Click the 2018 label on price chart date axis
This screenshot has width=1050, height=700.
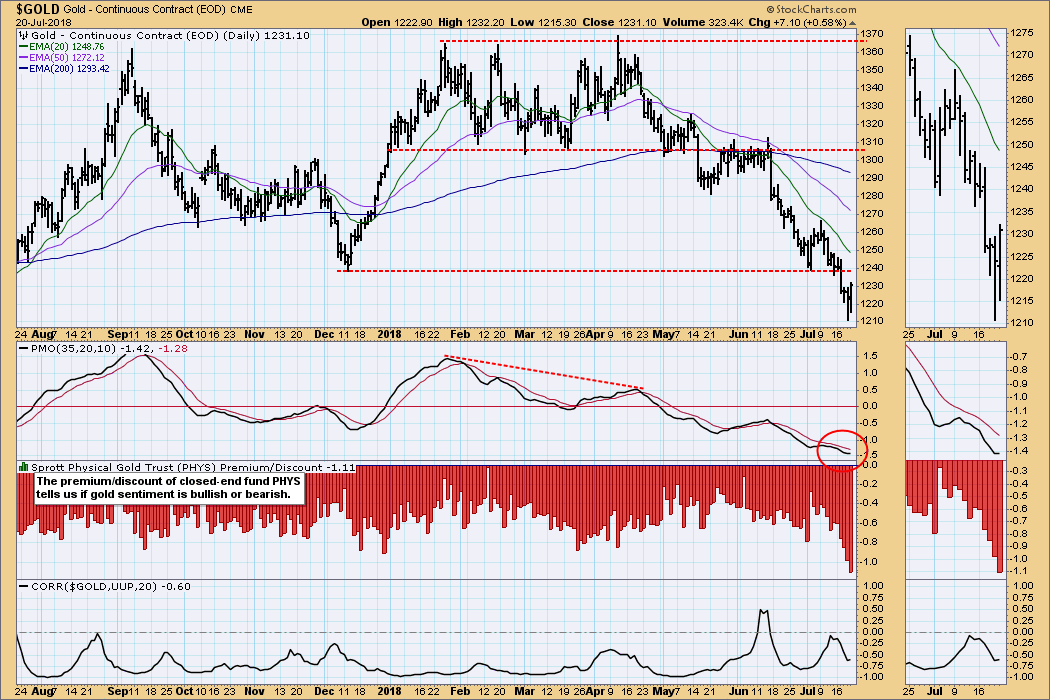390,334
